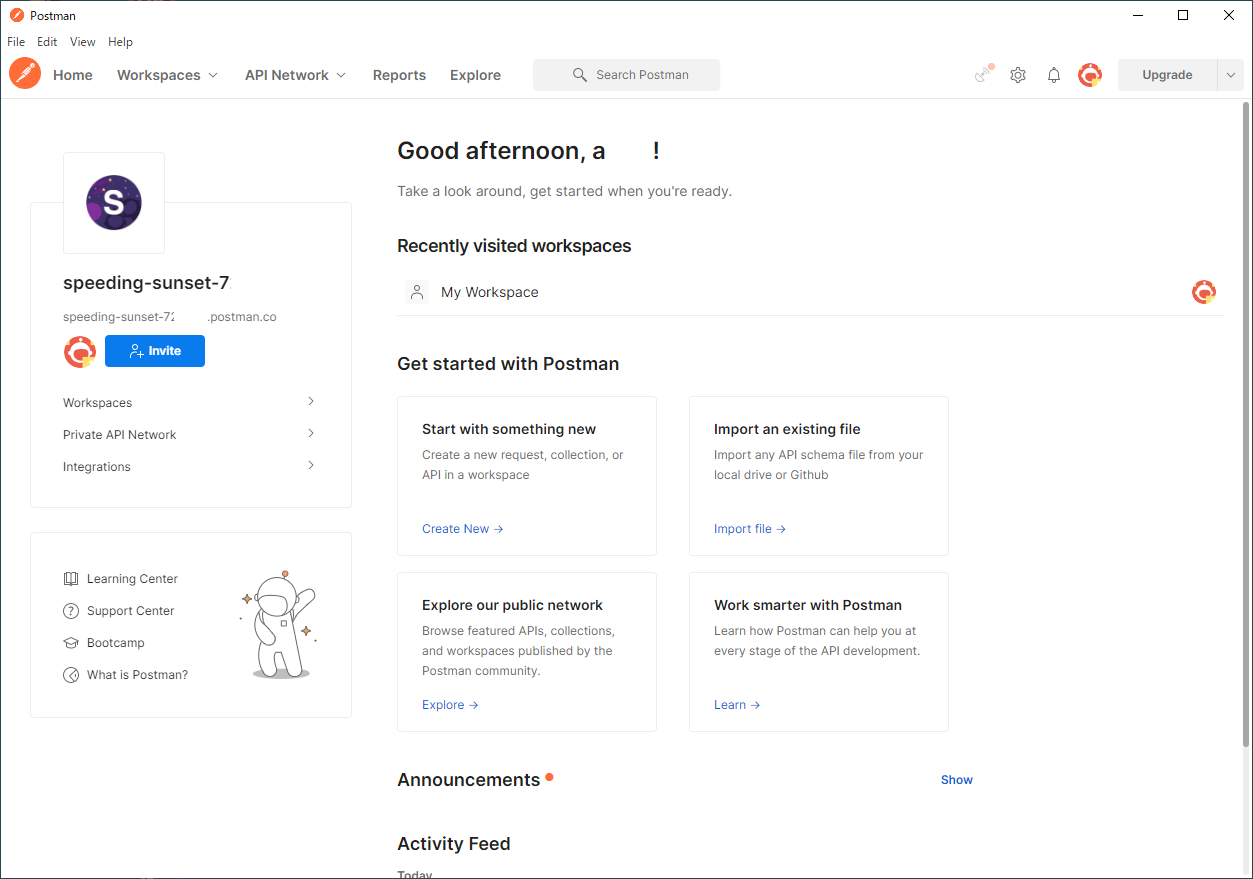The height and width of the screenshot is (879, 1253).
Task: Maximize the Postman window
Action: (x=1183, y=15)
